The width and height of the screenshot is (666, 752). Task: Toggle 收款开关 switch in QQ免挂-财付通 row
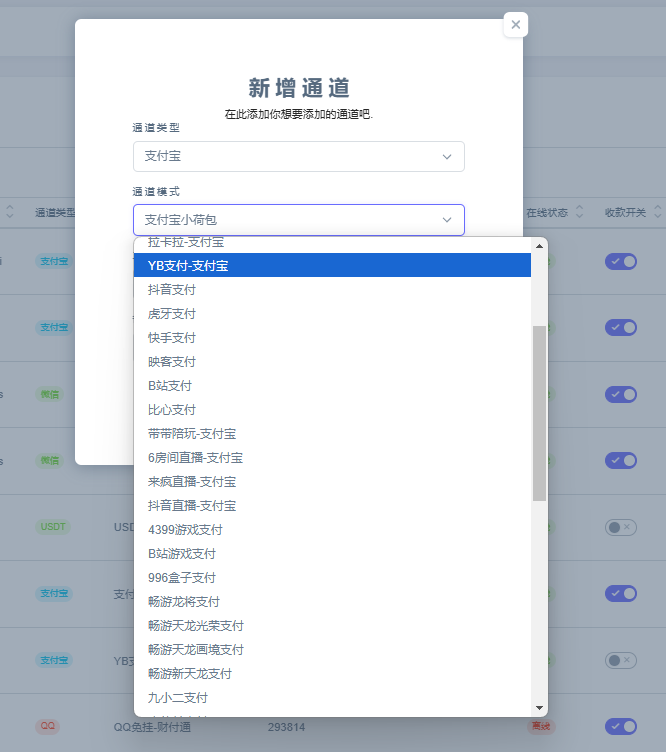point(621,727)
